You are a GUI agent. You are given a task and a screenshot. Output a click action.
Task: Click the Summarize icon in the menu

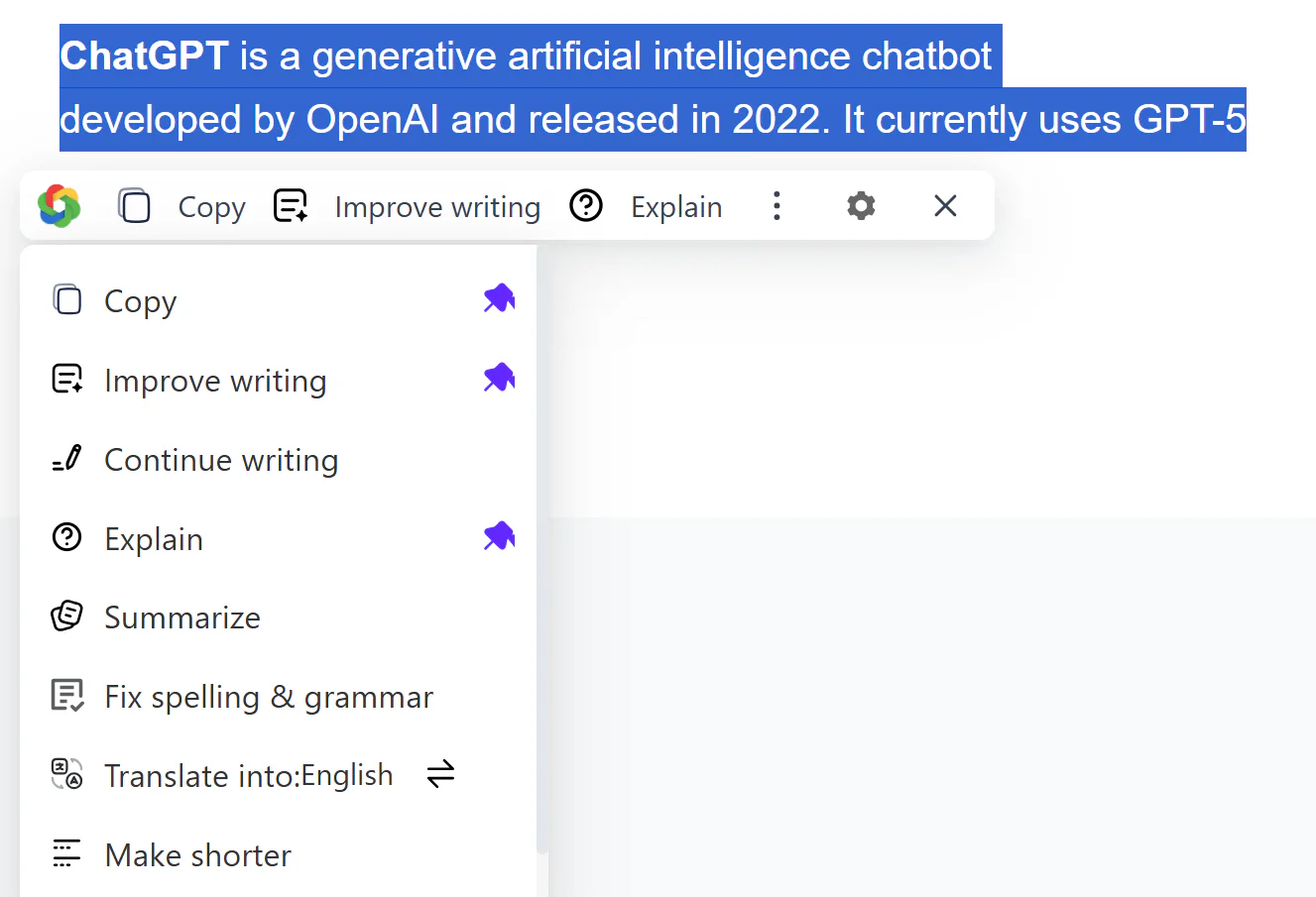click(x=65, y=616)
